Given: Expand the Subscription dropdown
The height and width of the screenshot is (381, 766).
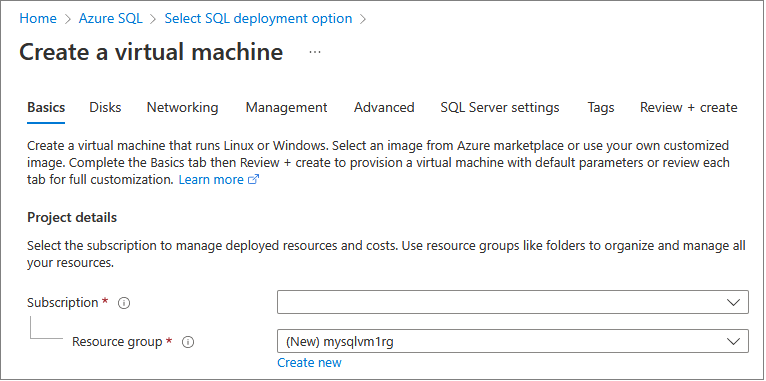Looking at the screenshot, I should click(x=512, y=302).
